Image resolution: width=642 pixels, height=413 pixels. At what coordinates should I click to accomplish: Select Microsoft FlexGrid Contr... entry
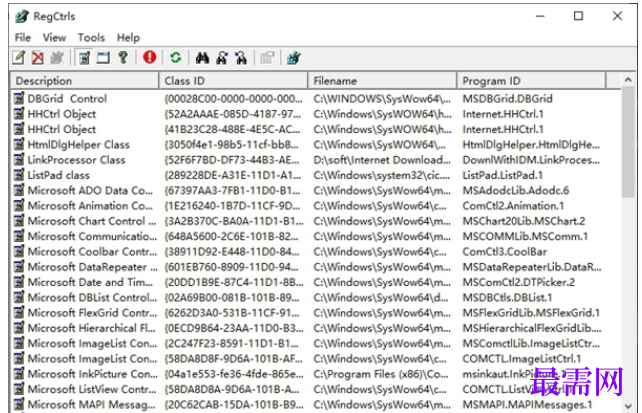[x=92, y=313]
